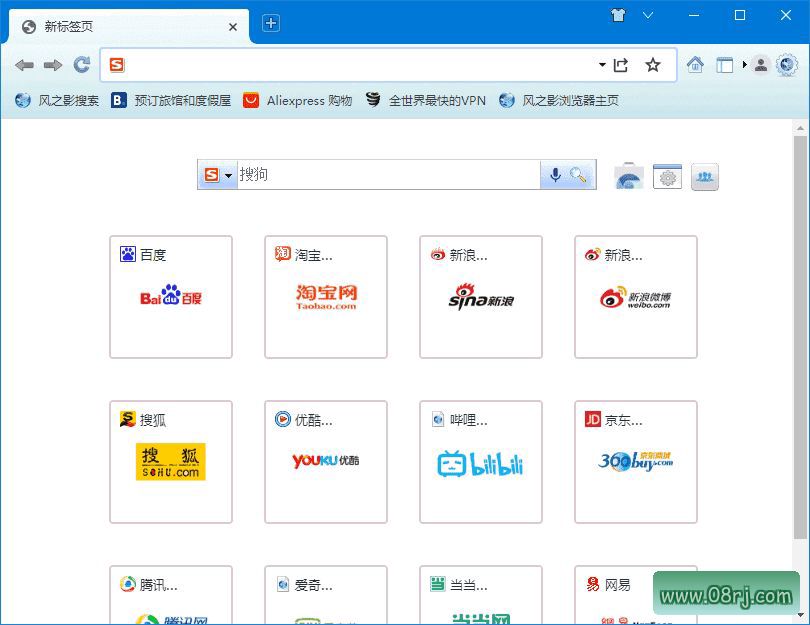Open the 哔哩 bilibili speed dial tile
Viewport: 810px width, 625px height.
[481, 462]
